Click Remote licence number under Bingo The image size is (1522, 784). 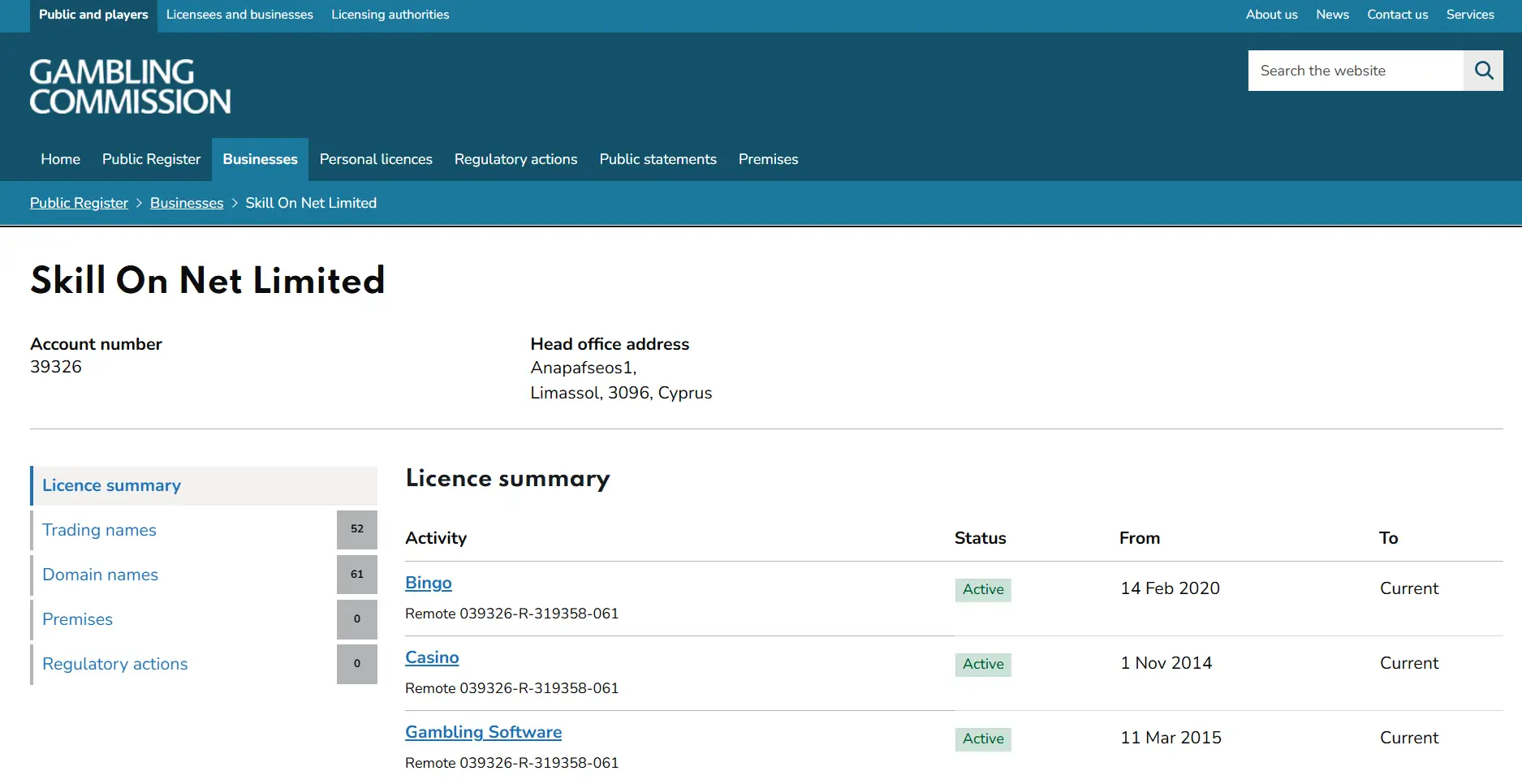pyautogui.click(x=511, y=614)
